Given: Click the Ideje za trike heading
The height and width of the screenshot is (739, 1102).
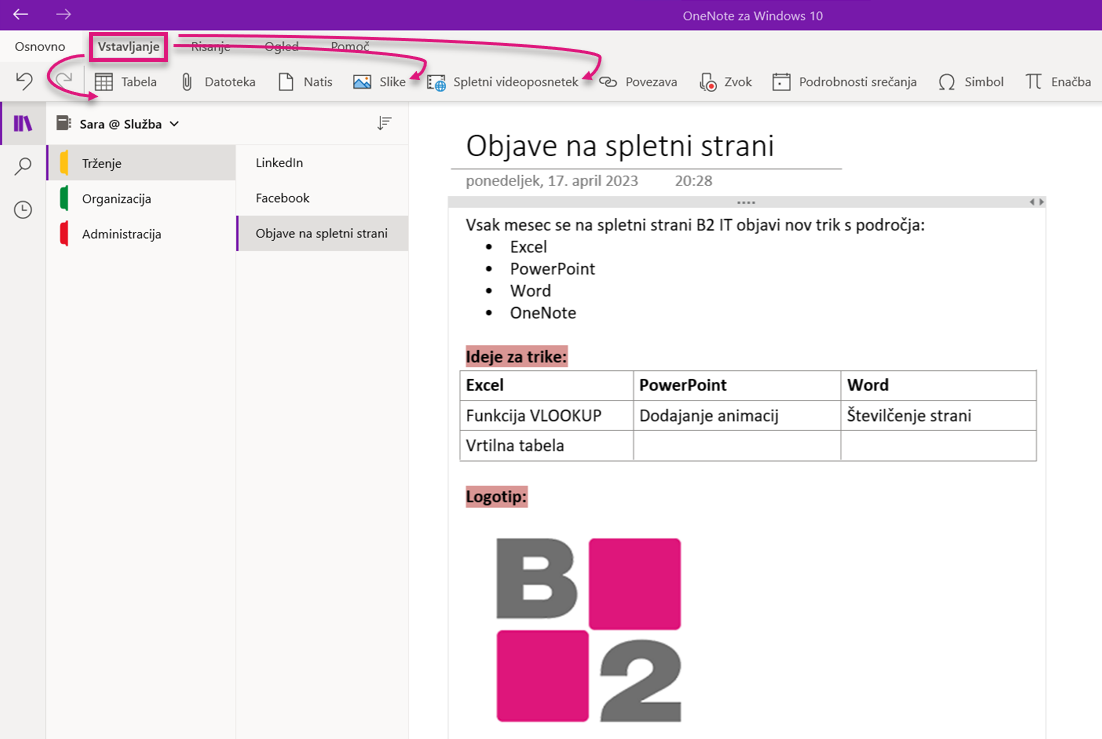Looking at the screenshot, I should point(516,356).
